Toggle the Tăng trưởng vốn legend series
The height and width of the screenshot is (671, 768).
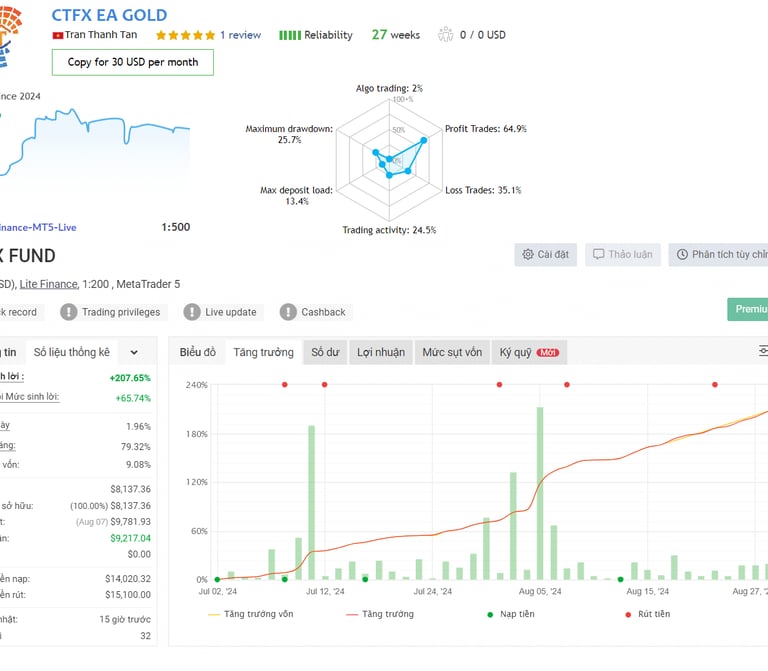coord(251,614)
